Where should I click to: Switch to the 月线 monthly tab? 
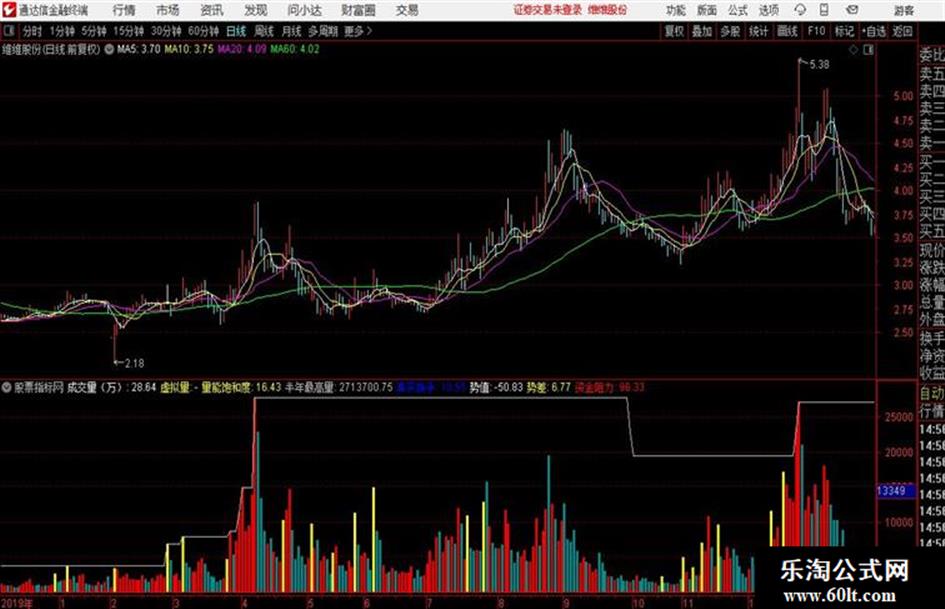(x=292, y=31)
